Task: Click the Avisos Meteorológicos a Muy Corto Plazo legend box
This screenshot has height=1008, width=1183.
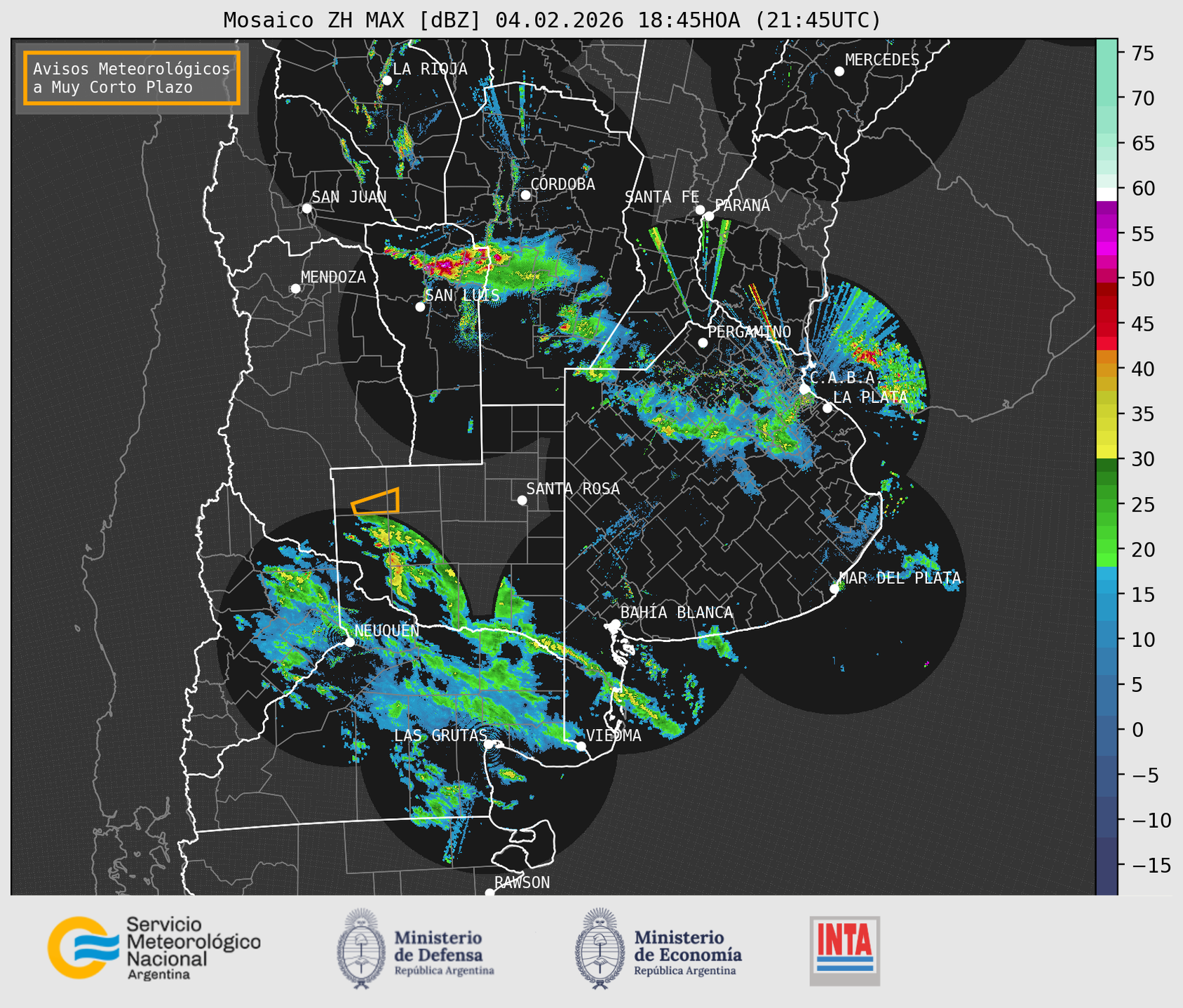Action: tap(132, 77)
